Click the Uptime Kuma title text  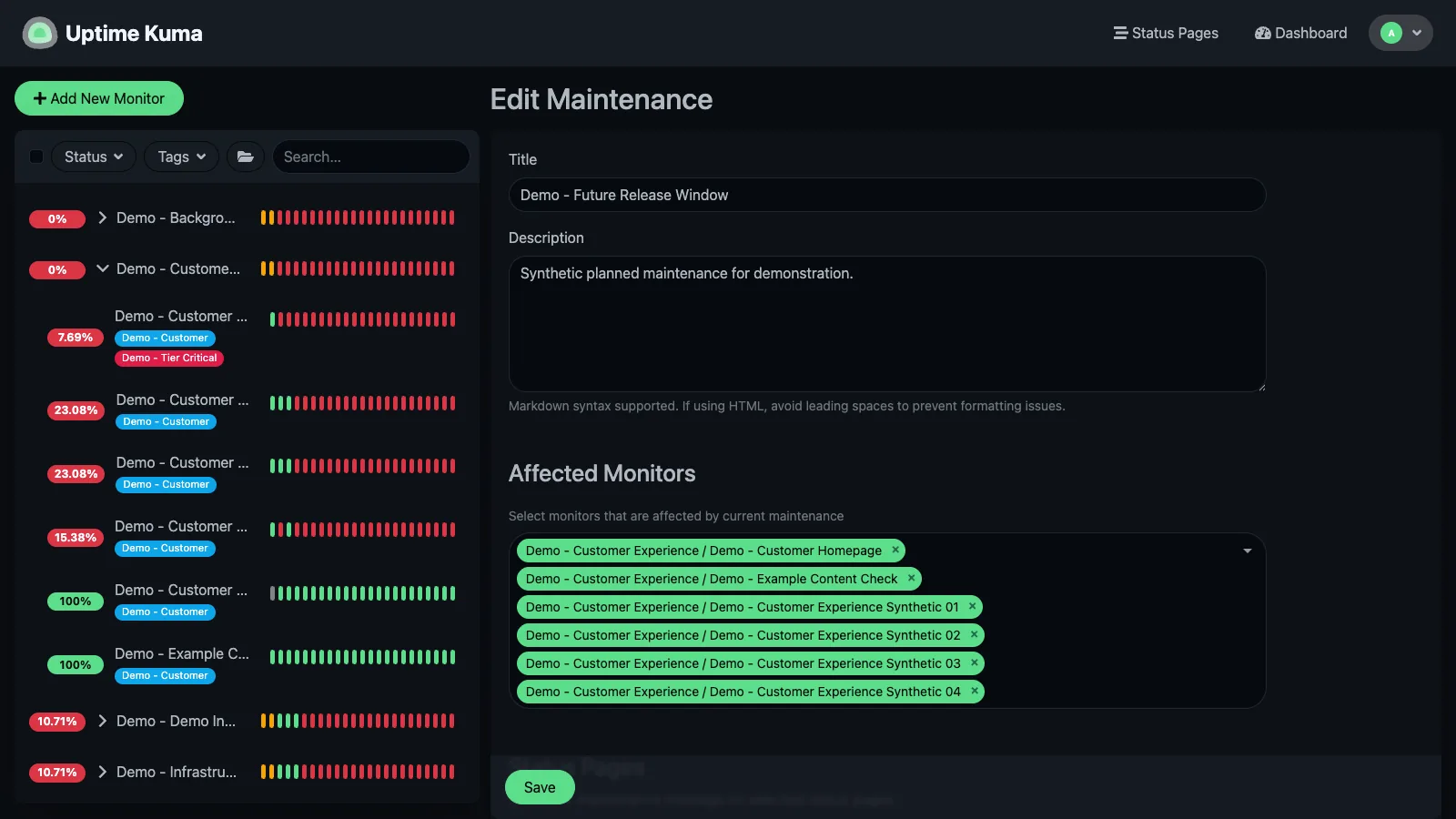click(134, 34)
